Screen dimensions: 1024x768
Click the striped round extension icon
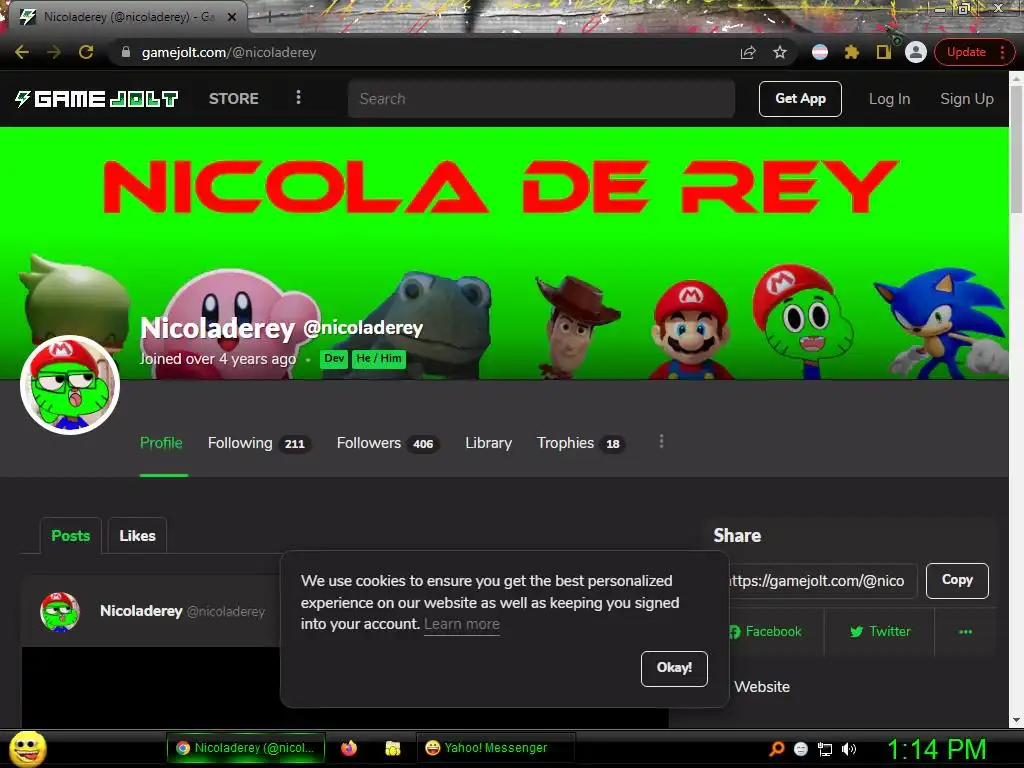tap(820, 52)
